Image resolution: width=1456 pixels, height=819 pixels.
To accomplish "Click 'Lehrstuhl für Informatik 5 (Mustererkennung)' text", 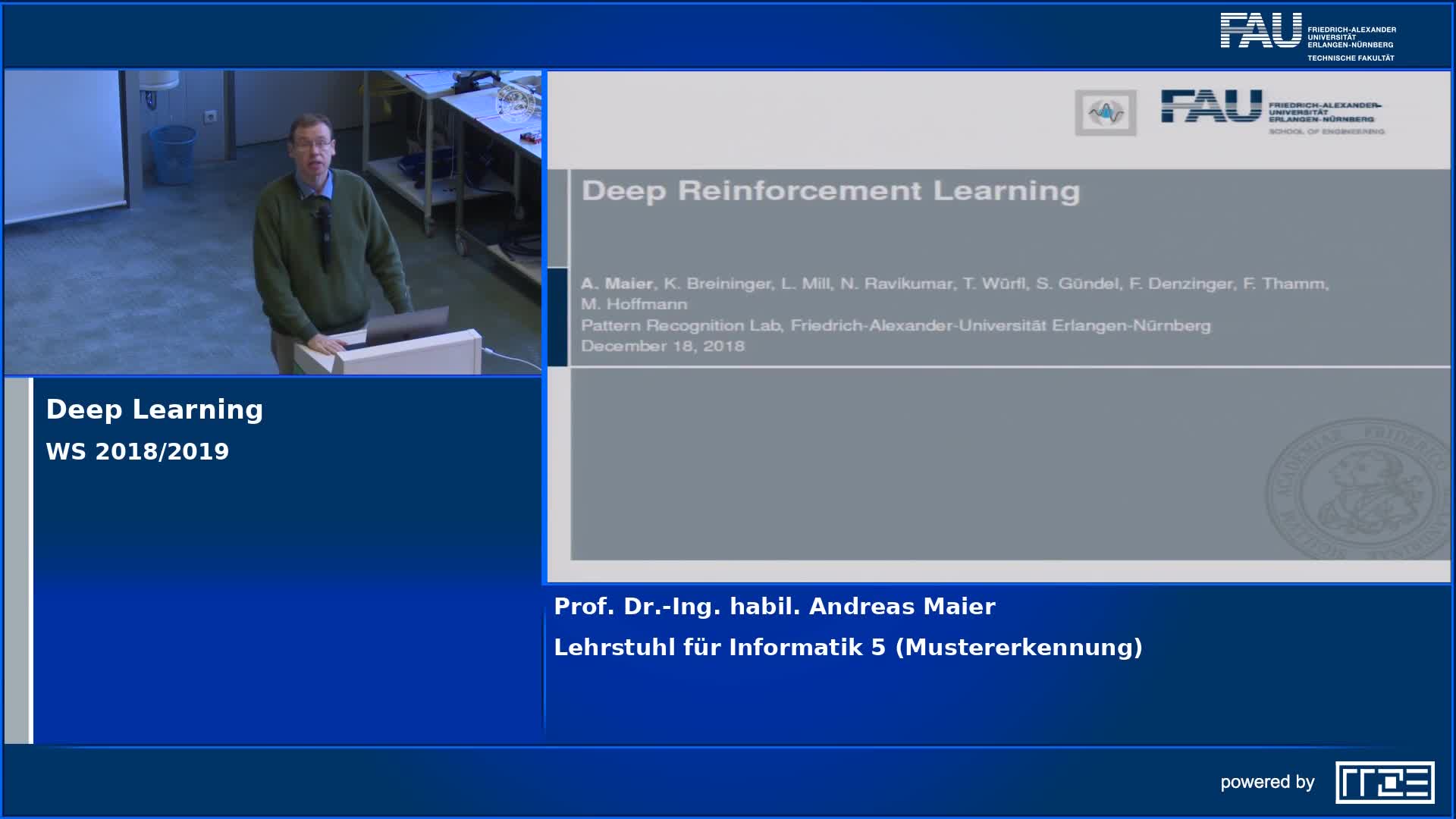I will coord(848,648).
